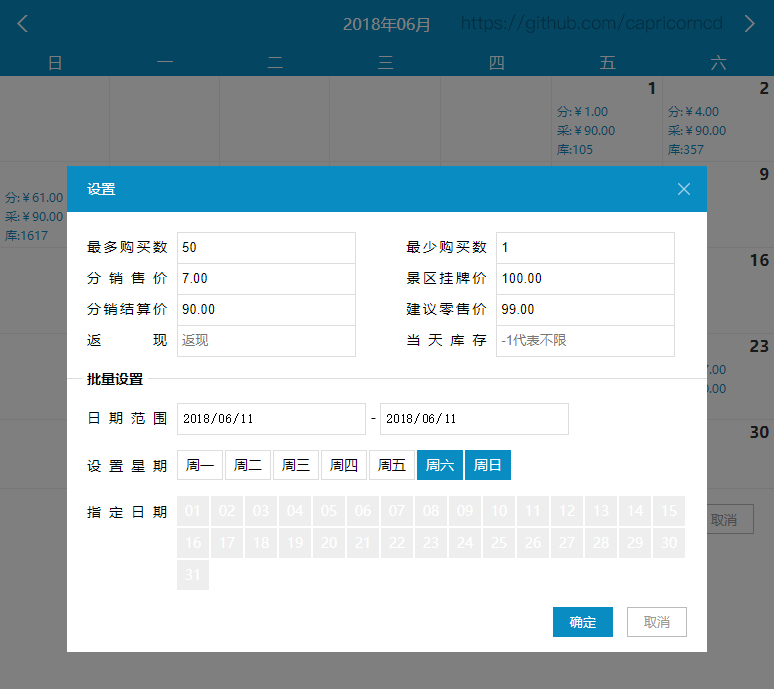774x689 pixels.
Task: Toggle 周四 weekday button
Action: 344,465
